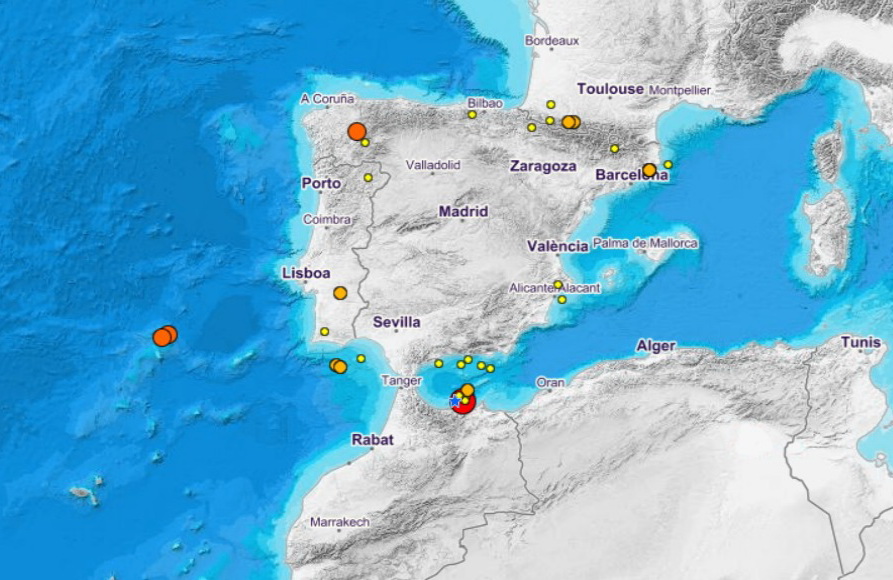Click the blue star epicenter symbol
This screenshot has width=893, height=580.
tap(454, 402)
